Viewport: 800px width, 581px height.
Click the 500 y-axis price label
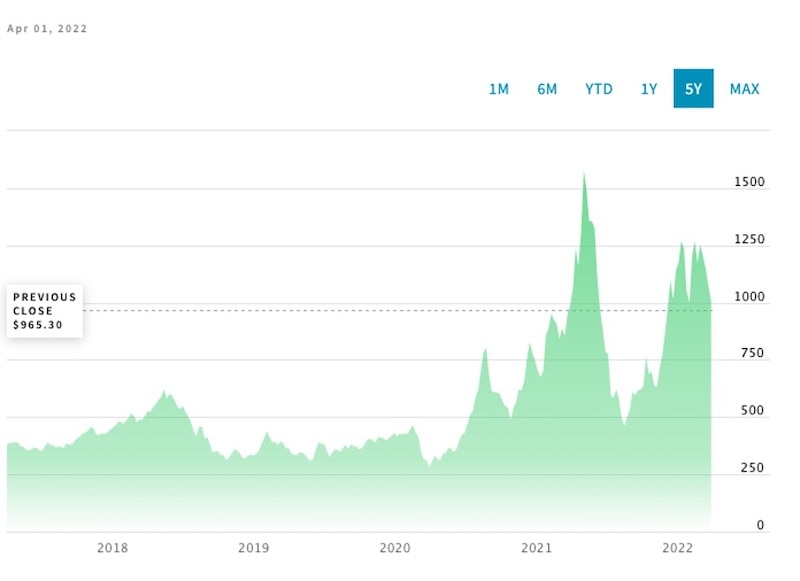(x=751, y=411)
